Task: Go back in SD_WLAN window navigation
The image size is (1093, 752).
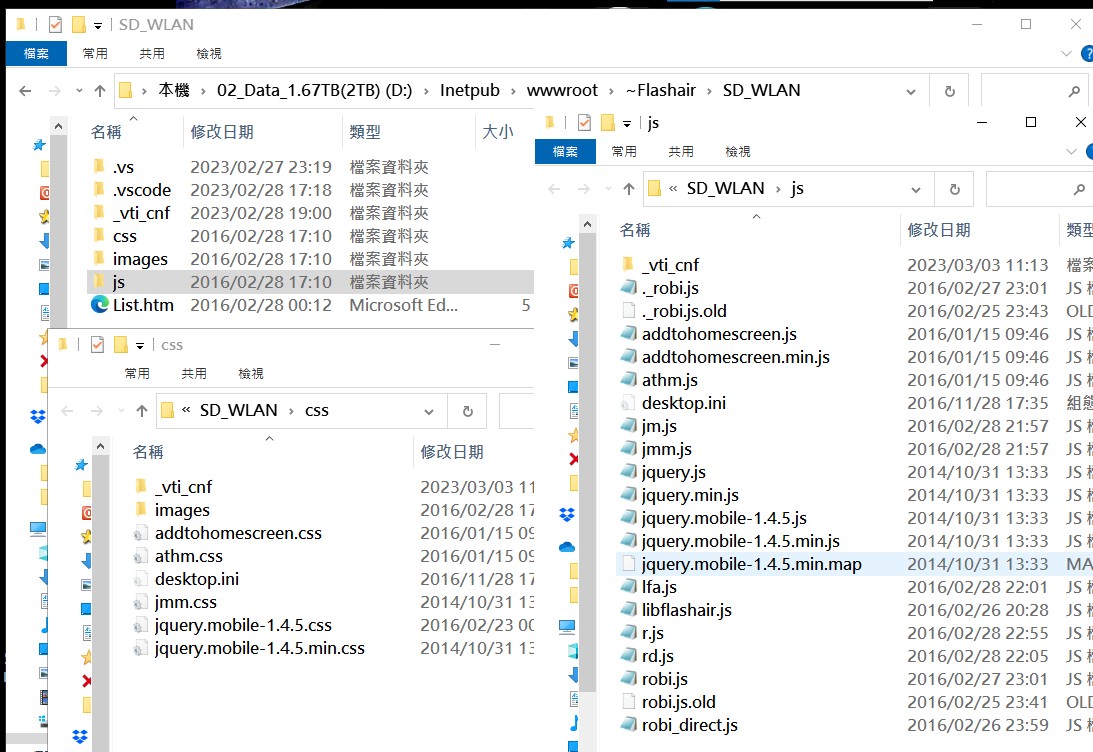Action: (x=25, y=91)
